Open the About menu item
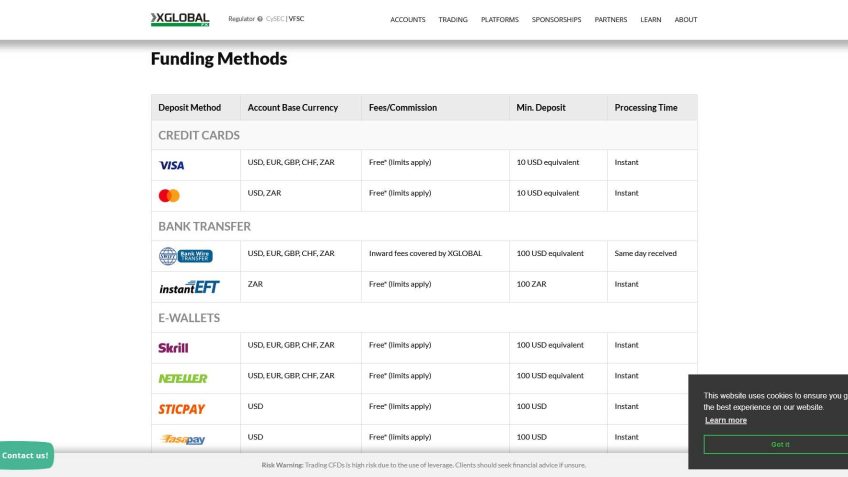848x477 pixels. click(686, 20)
